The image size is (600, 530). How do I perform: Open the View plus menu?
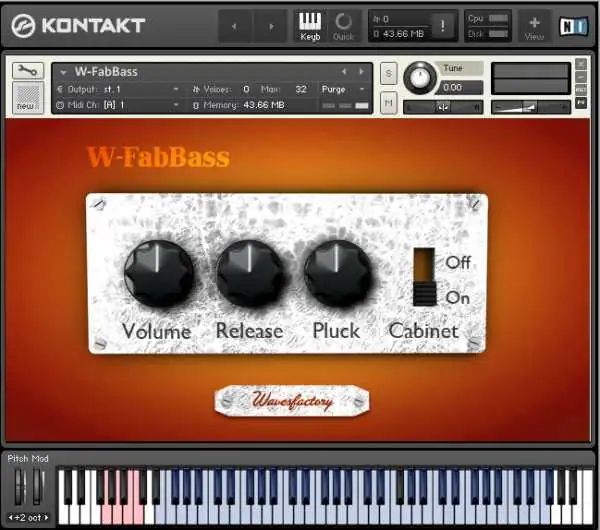point(535,27)
